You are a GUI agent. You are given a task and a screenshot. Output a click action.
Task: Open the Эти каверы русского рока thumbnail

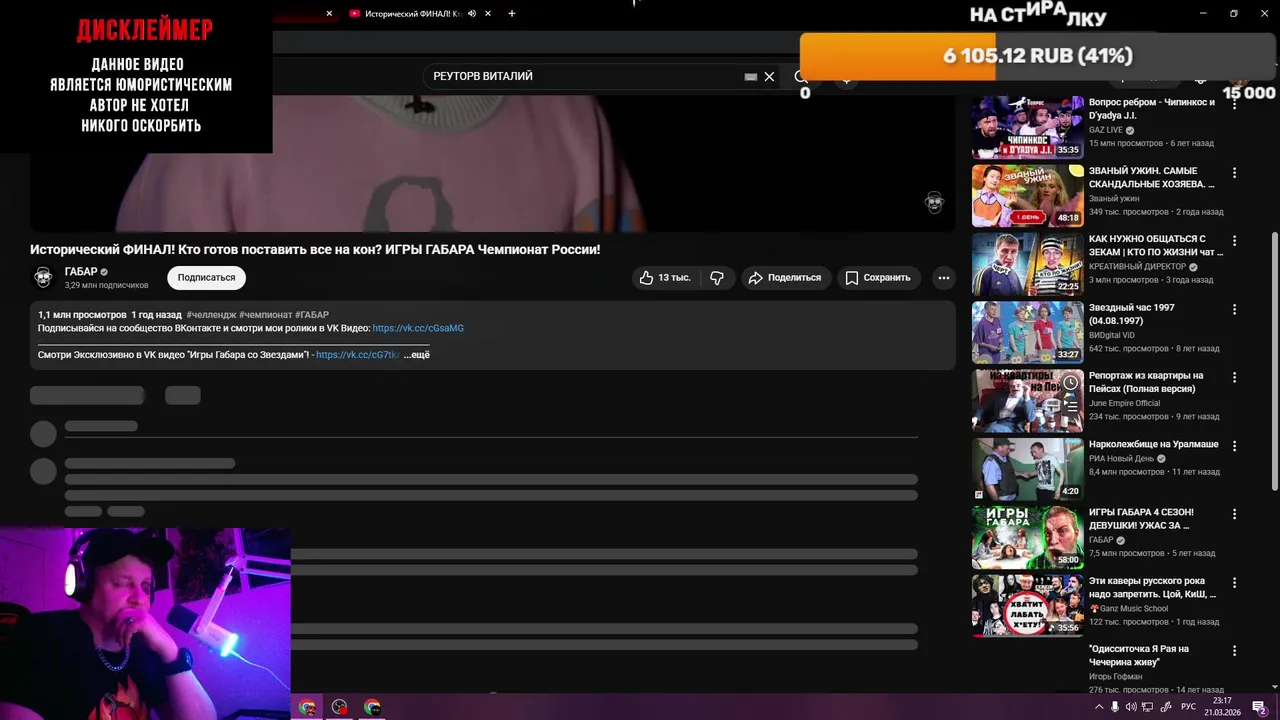pyautogui.click(x=1028, y=605)
